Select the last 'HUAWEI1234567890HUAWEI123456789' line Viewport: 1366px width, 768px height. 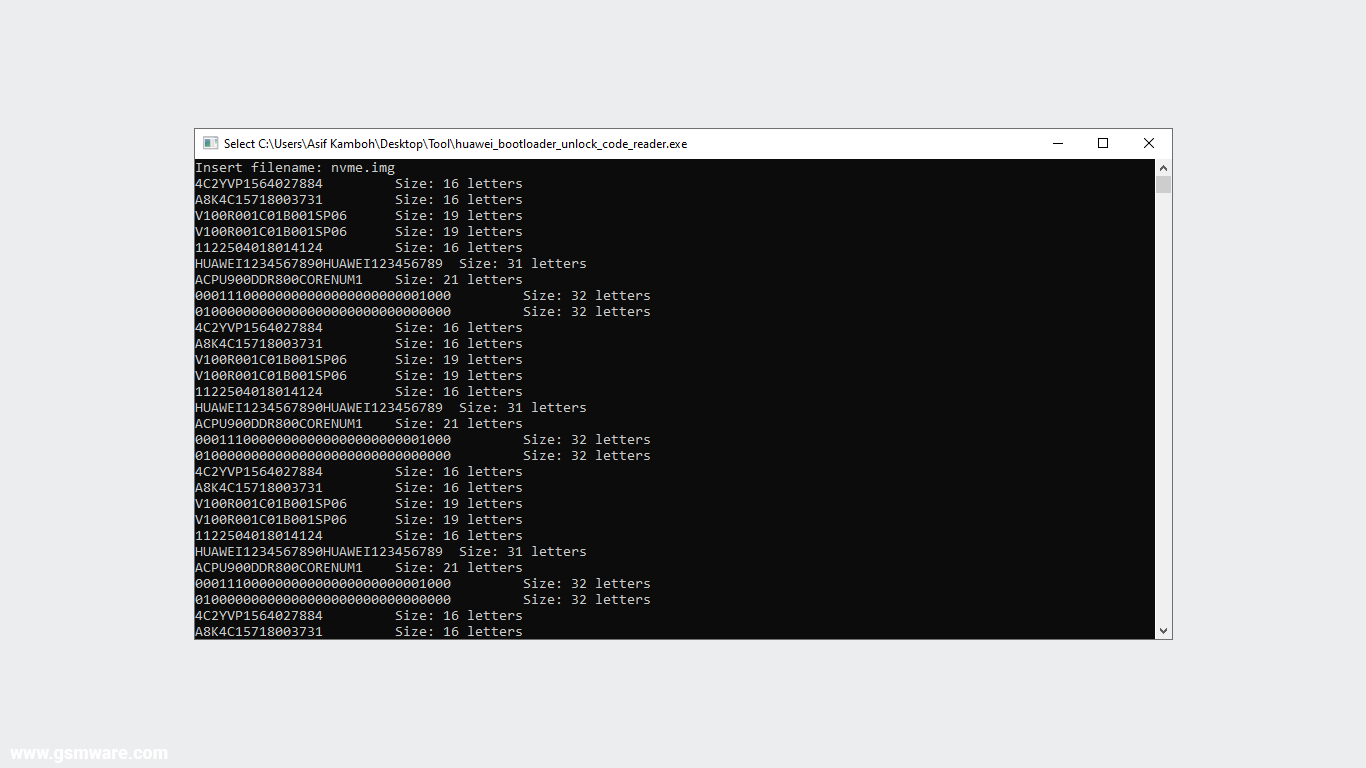[x=391, y=552]
